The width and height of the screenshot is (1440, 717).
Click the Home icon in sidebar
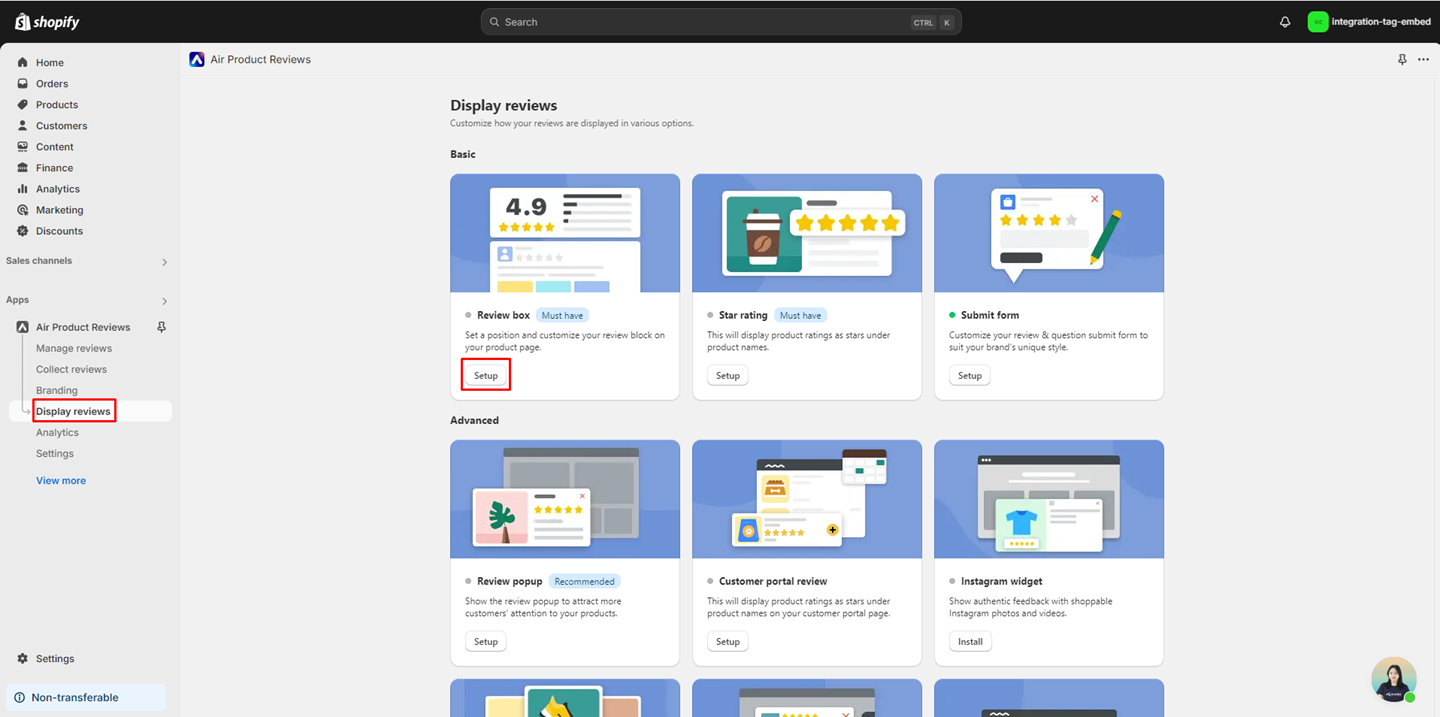coord(23,62)
